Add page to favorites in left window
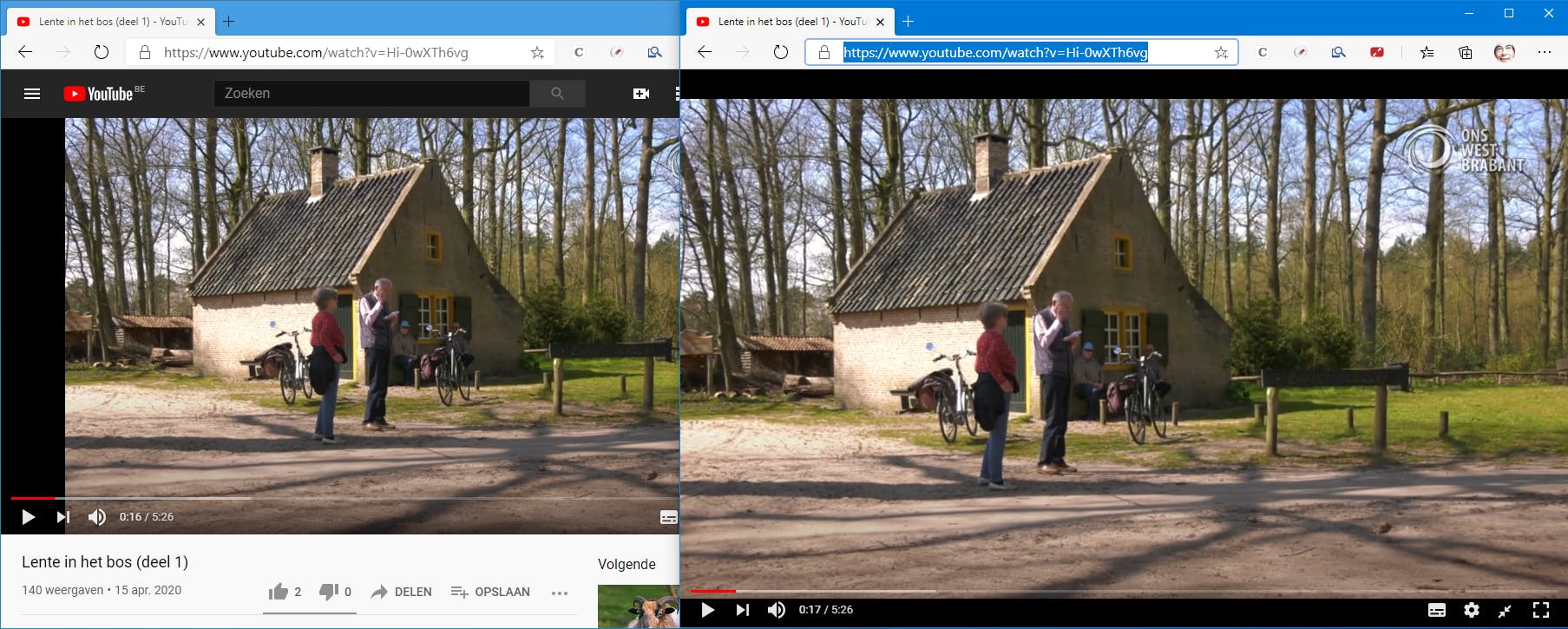The image size is (1568, 629). [x=537, y=52]
